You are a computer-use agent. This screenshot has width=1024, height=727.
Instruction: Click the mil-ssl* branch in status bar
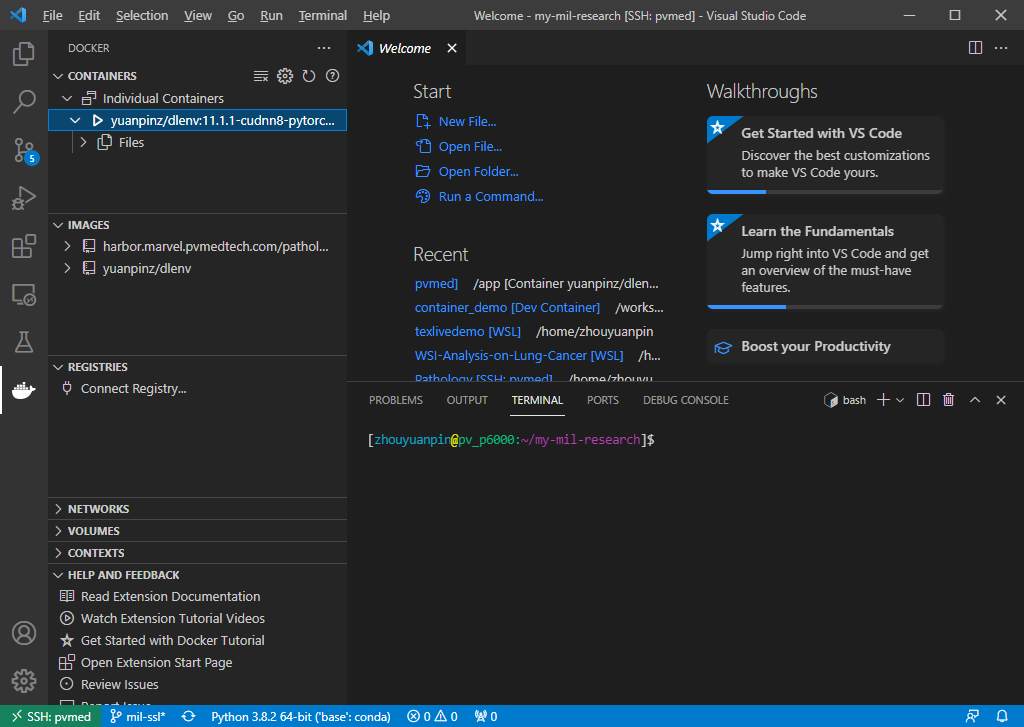[137, 717]
